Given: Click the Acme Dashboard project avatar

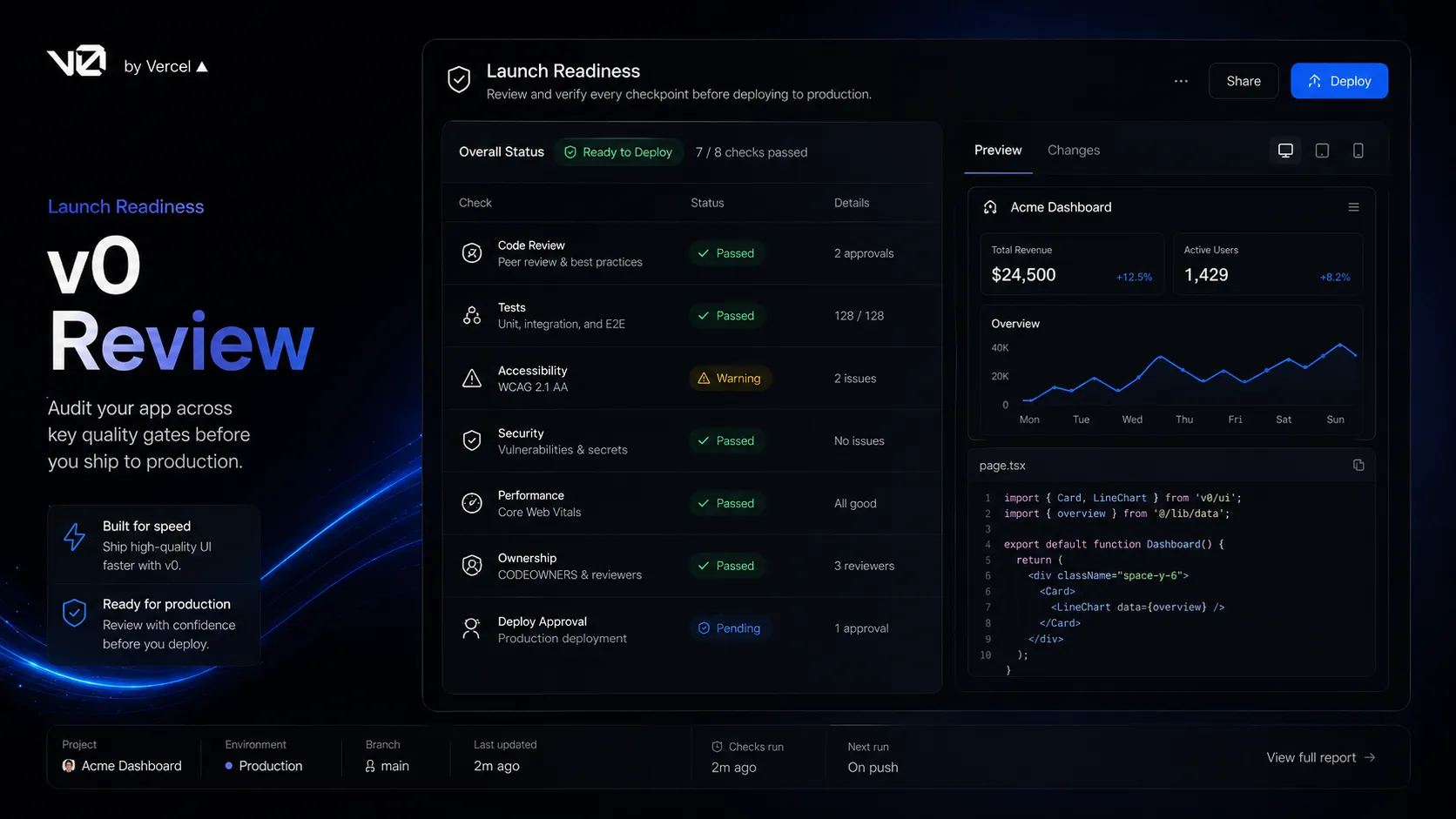Looking at the screenshot, I should click(x=69, y=766).
